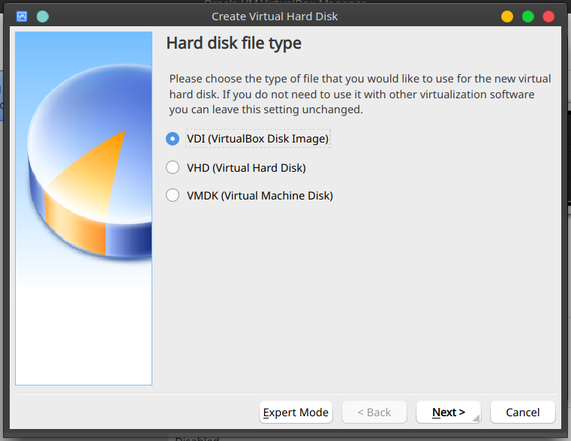The height and width of the screenshot is (441, 571).
Task: Switch to Expert Mode
Action: [x=296, y=412]
